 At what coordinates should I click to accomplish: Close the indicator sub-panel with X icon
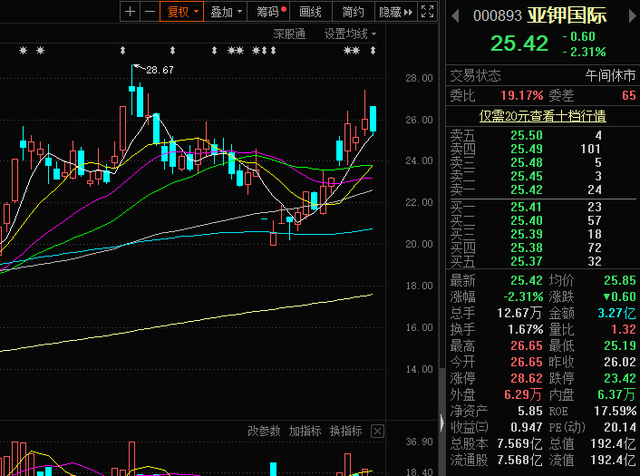tap(377, 431)
